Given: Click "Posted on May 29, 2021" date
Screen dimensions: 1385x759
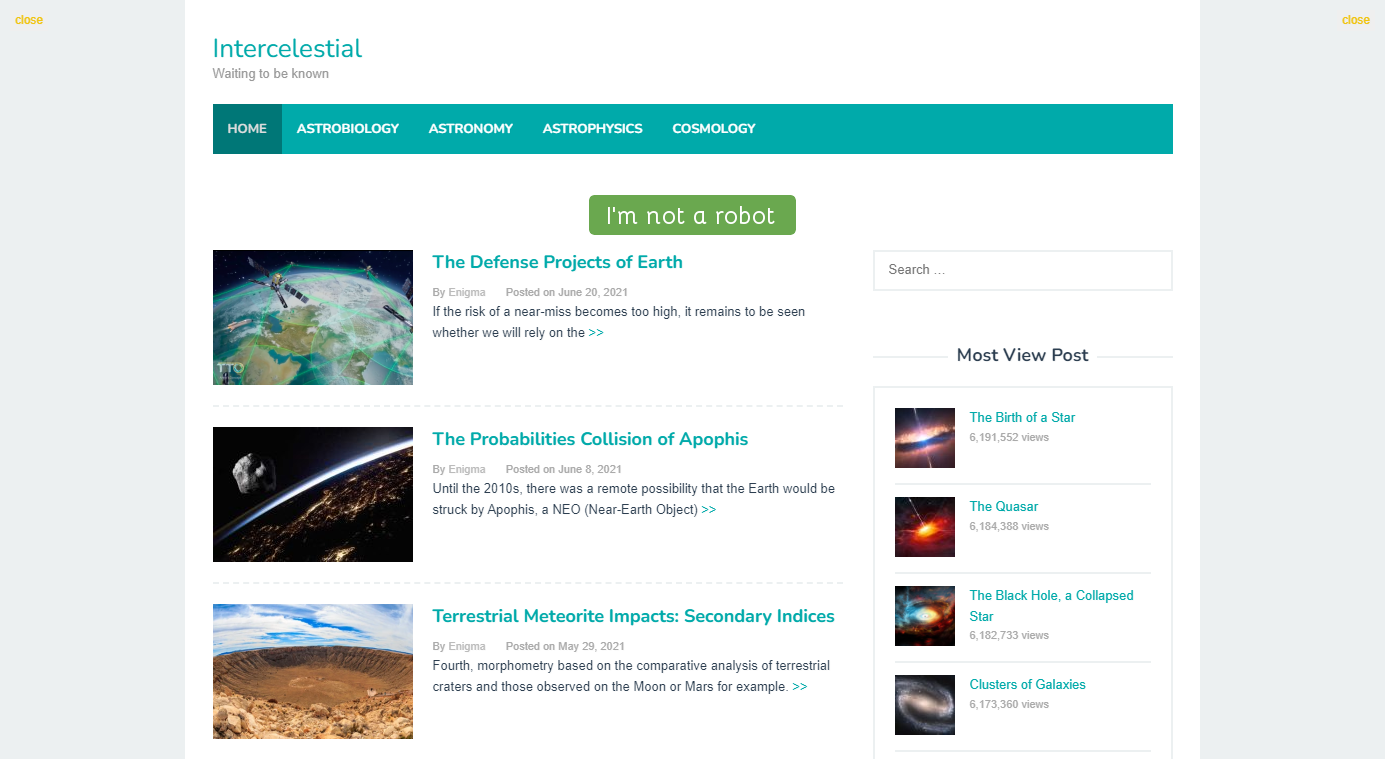Looking at the screenshot, I should pos(565,646).
